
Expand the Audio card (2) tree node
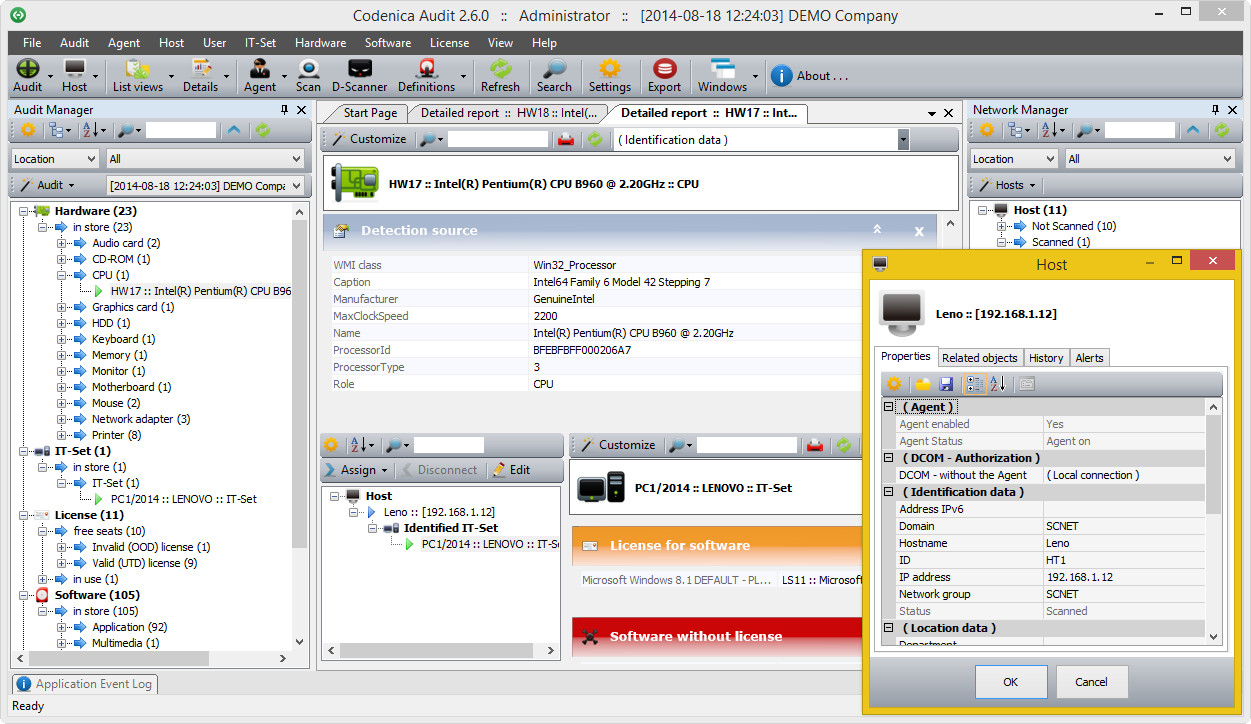point(62,243)
